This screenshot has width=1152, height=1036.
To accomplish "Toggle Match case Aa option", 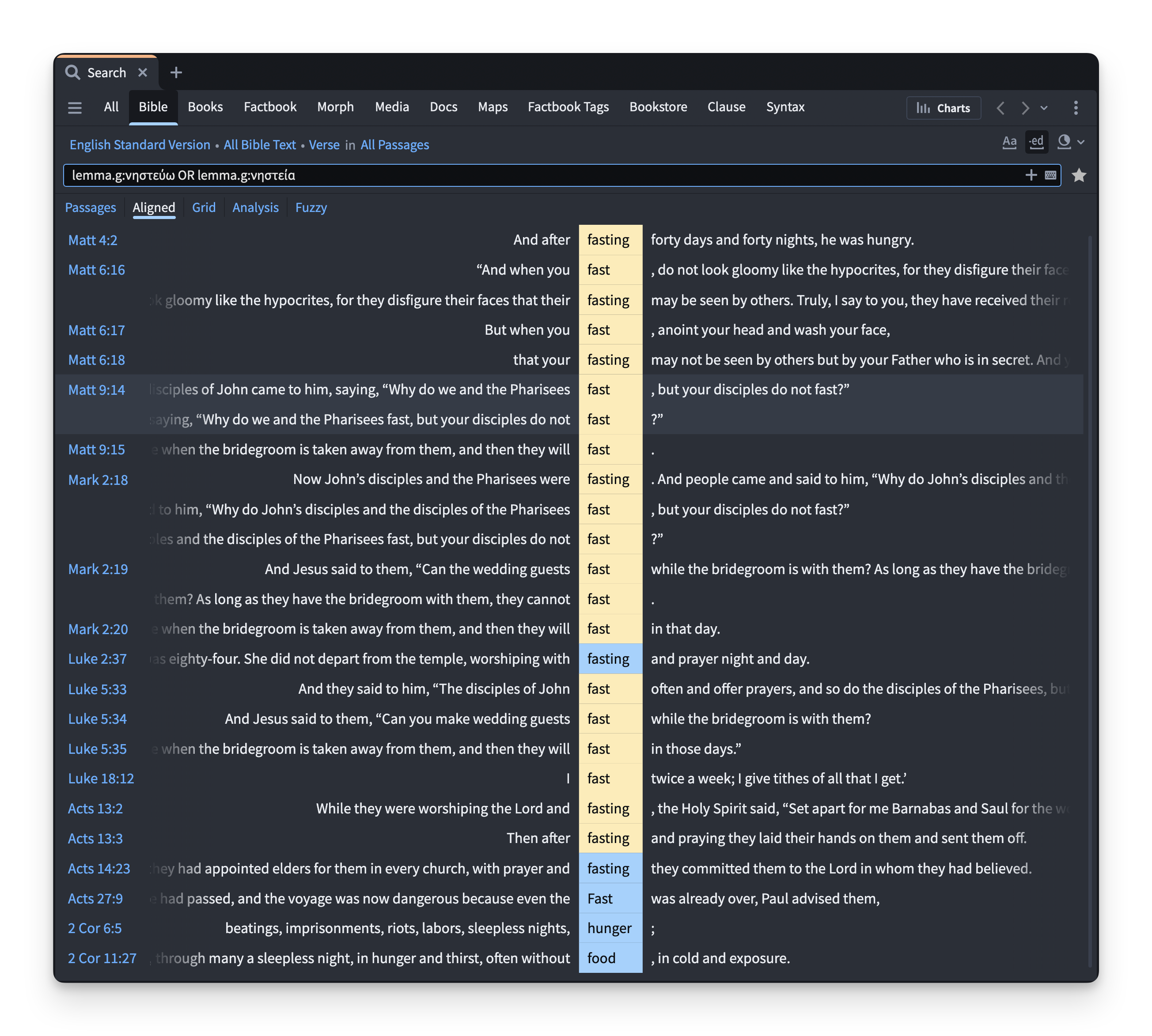I will tap(1009, 142).
